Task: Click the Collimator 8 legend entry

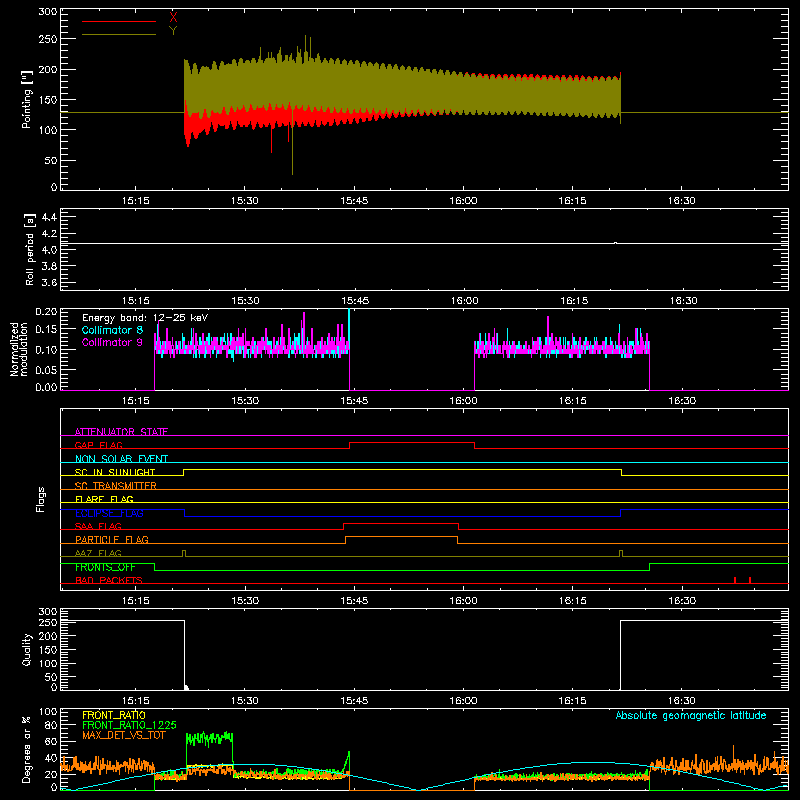Action: pyautogui.click(x=112, y=331)
